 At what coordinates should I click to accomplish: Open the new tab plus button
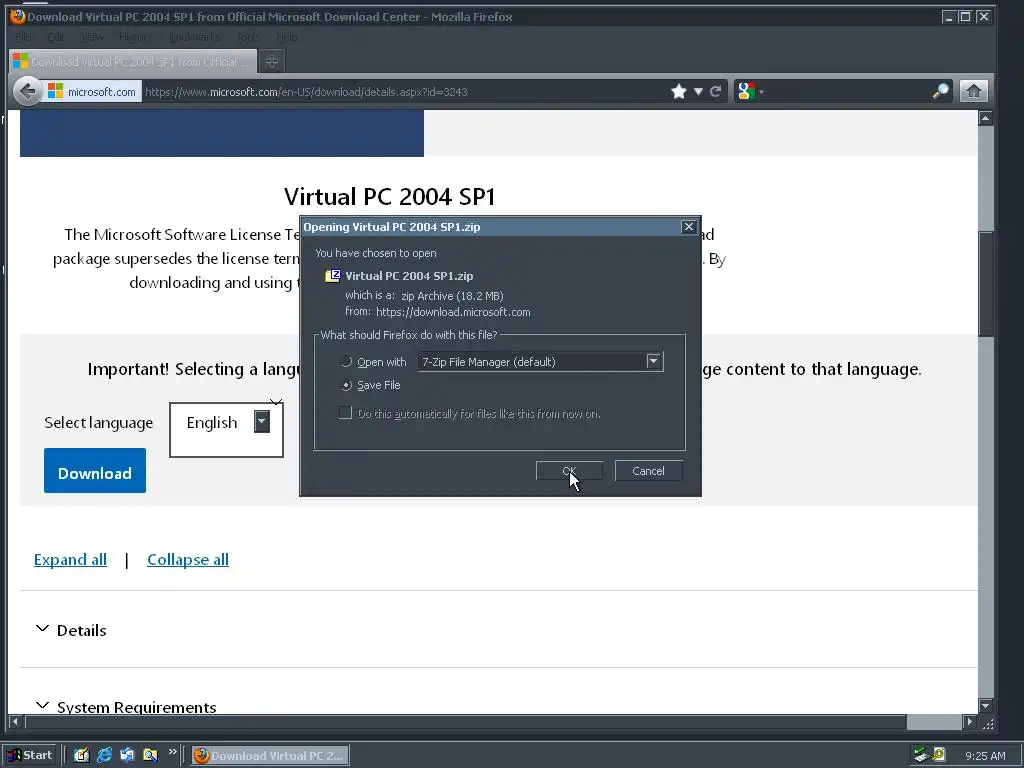click(x=272, y=61)
